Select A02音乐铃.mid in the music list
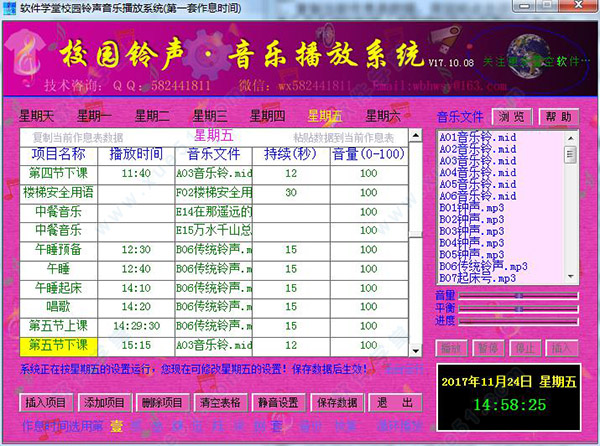The image size is (600, 446). (478, 149)
